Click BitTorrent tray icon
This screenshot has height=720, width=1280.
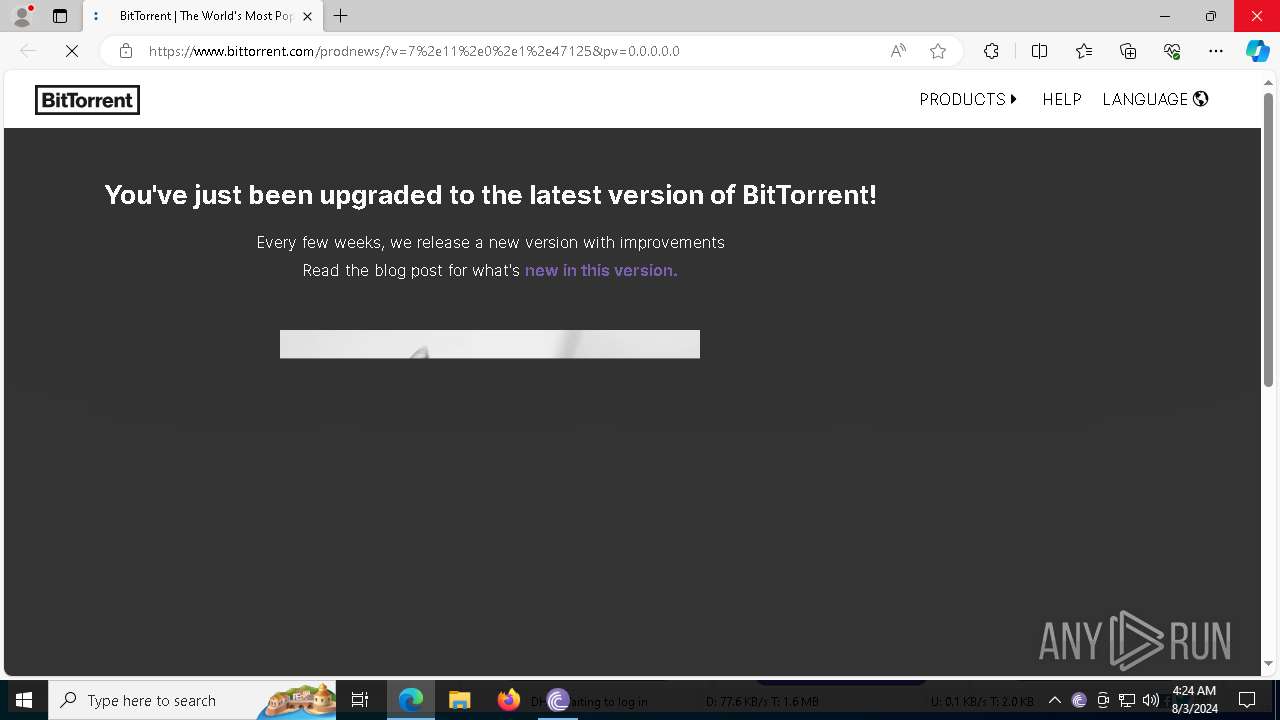point(1079,700)
